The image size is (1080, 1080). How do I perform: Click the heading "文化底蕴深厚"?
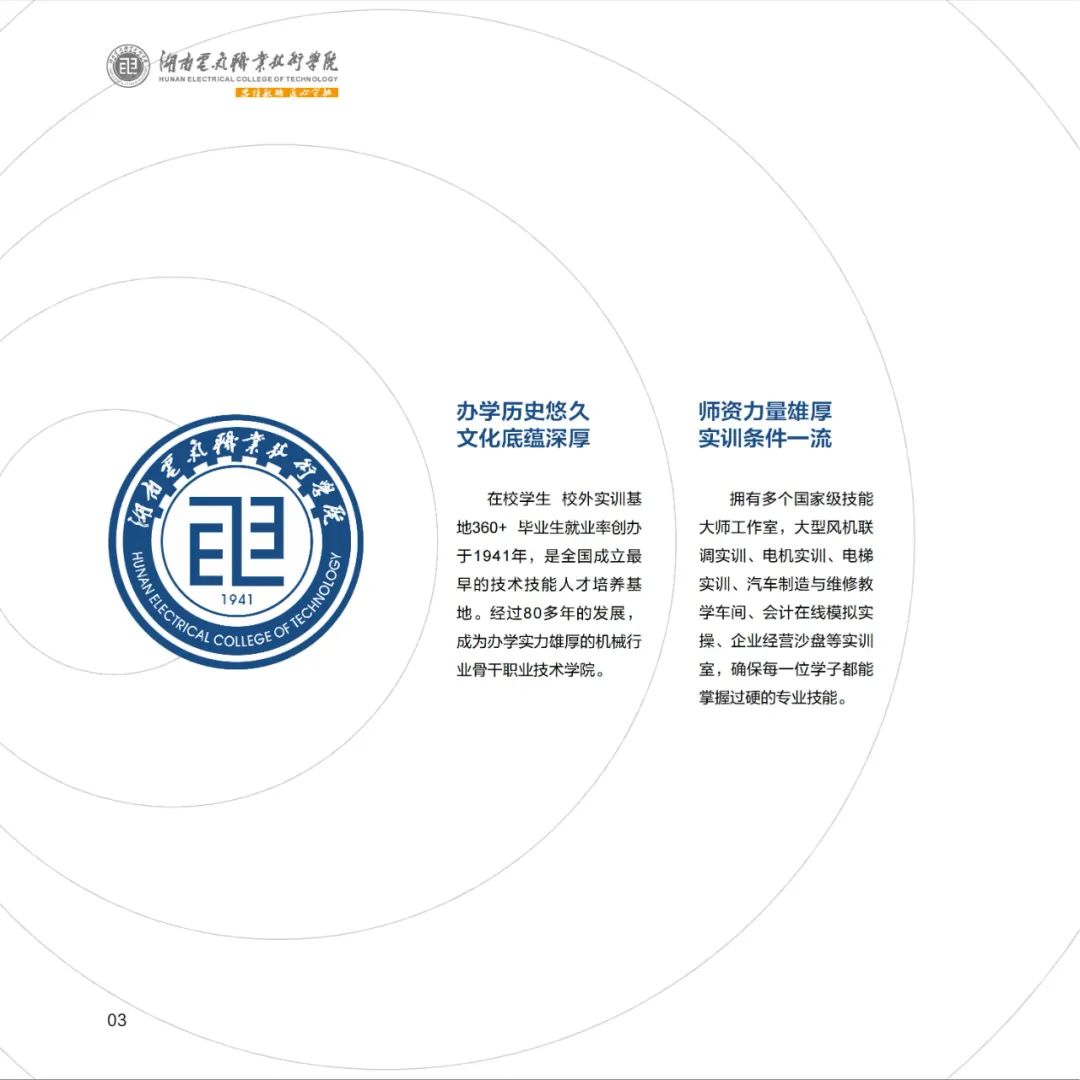tap(523, 439)
